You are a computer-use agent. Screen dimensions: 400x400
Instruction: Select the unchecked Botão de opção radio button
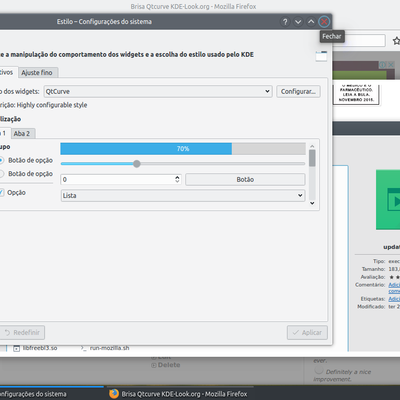click(1, 174)
